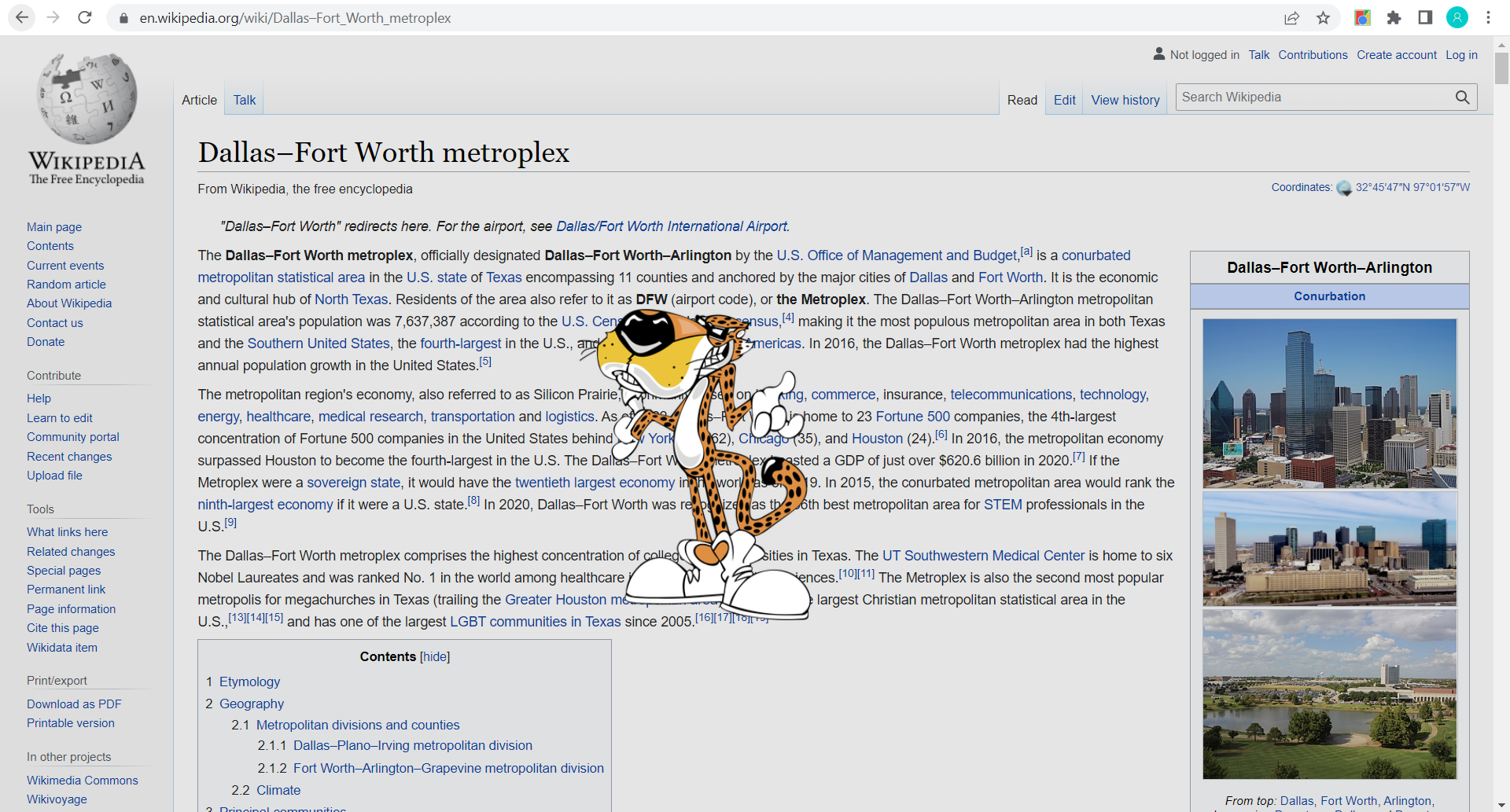
Task: Select the Read tab
Action: click(x=1022, y=100)
